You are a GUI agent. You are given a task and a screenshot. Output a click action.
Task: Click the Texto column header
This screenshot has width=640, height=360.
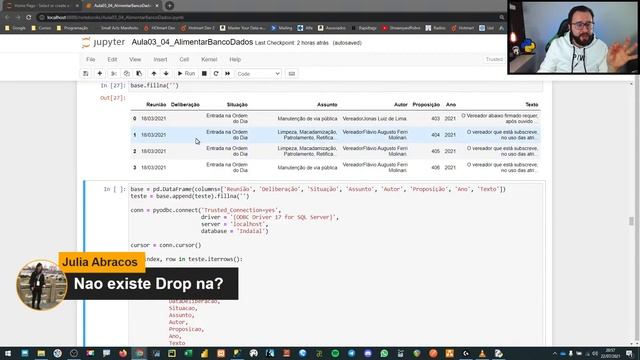coord(531,105)
